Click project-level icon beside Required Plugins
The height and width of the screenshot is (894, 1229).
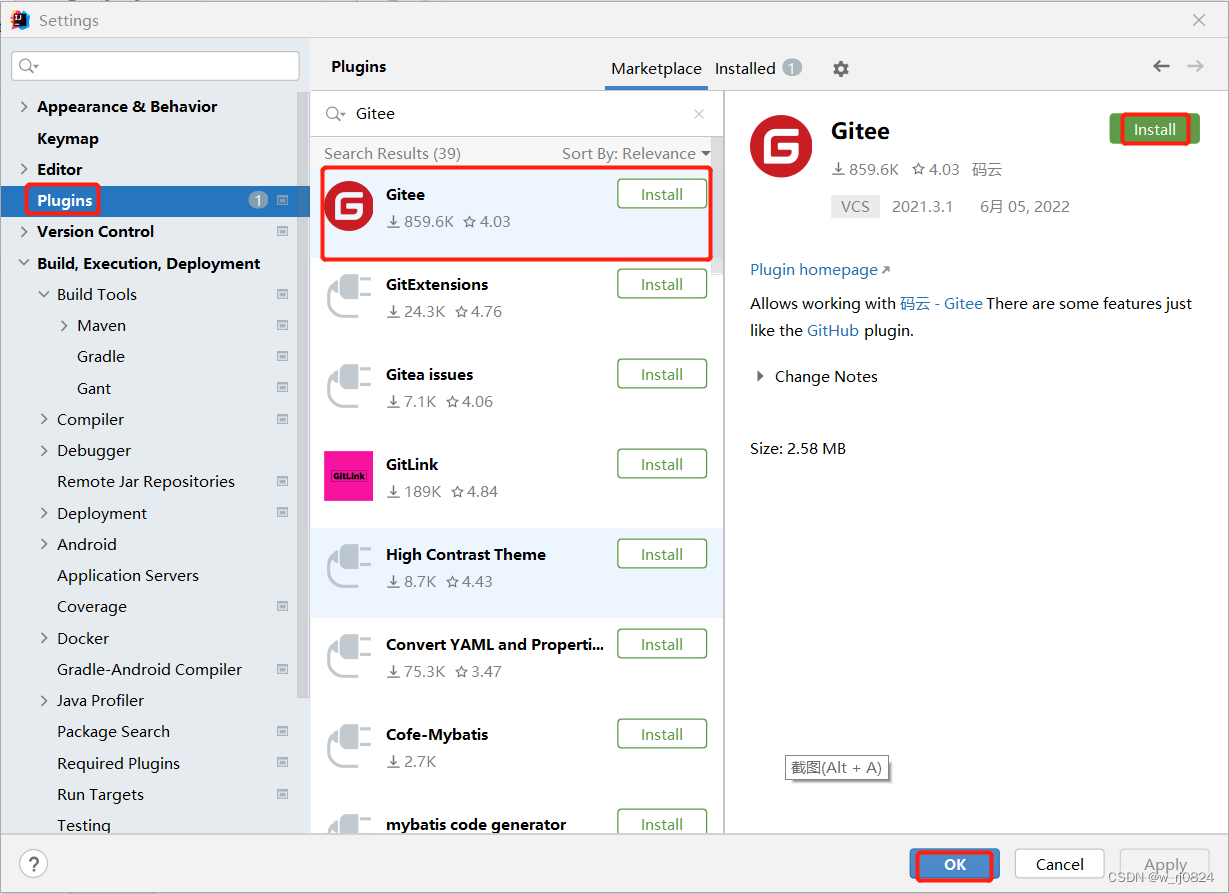[x=283, y=763]
